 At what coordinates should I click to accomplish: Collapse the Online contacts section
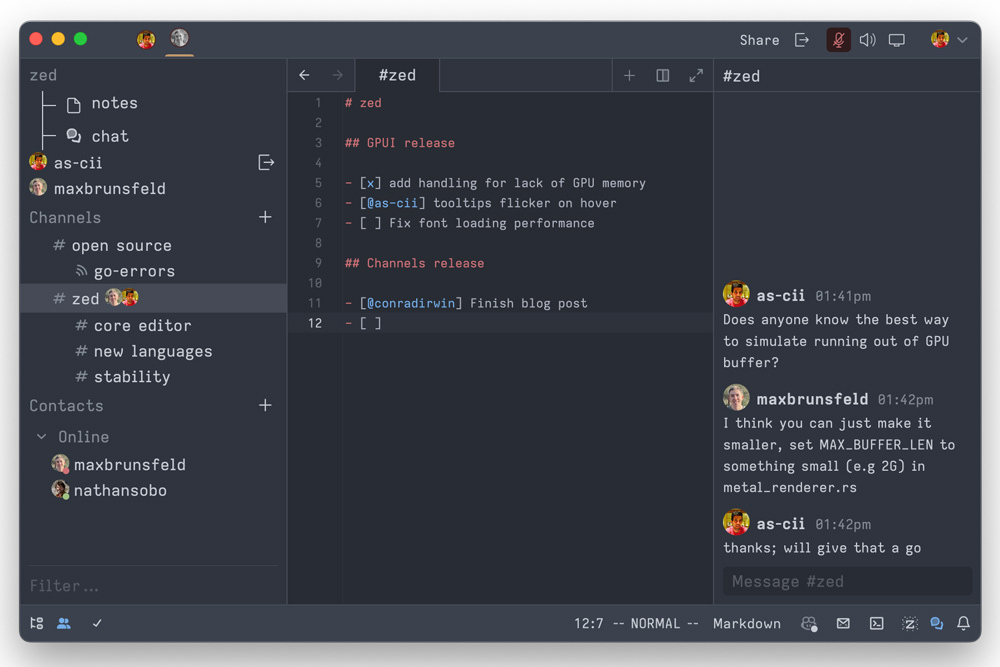pyautogui.click(x=42, y=437)
